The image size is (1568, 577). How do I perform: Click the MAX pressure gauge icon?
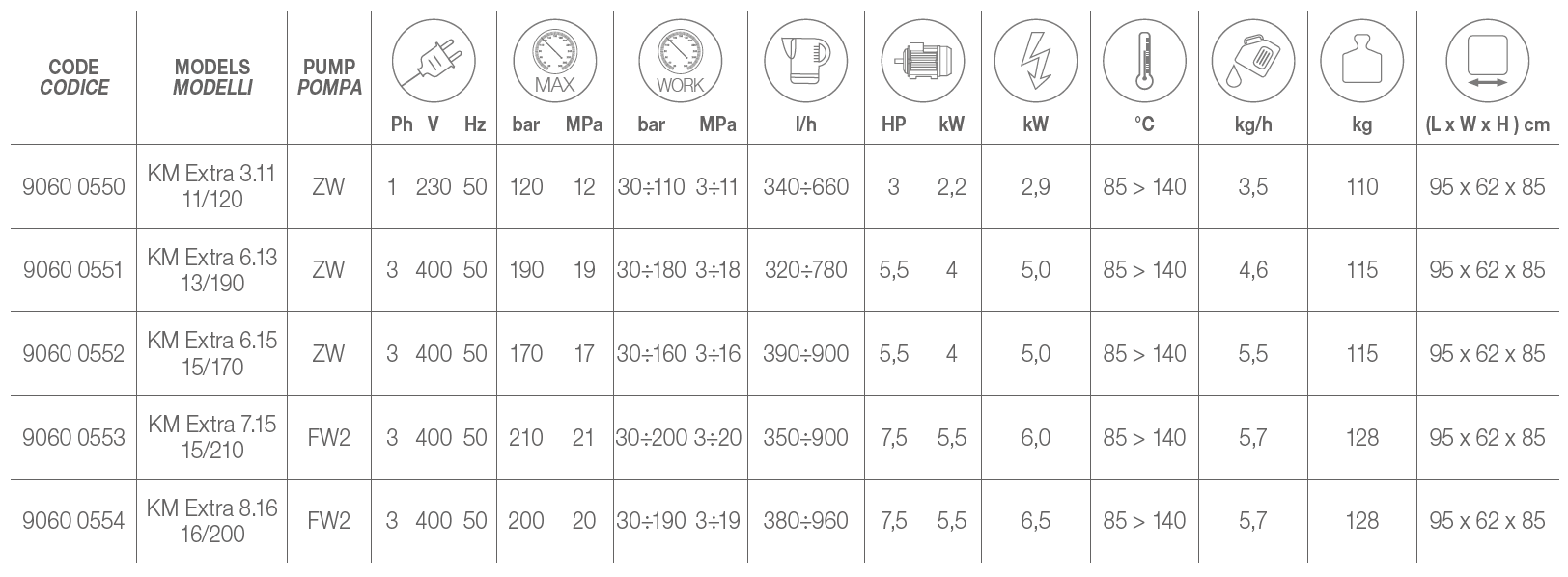pos(554,60)
